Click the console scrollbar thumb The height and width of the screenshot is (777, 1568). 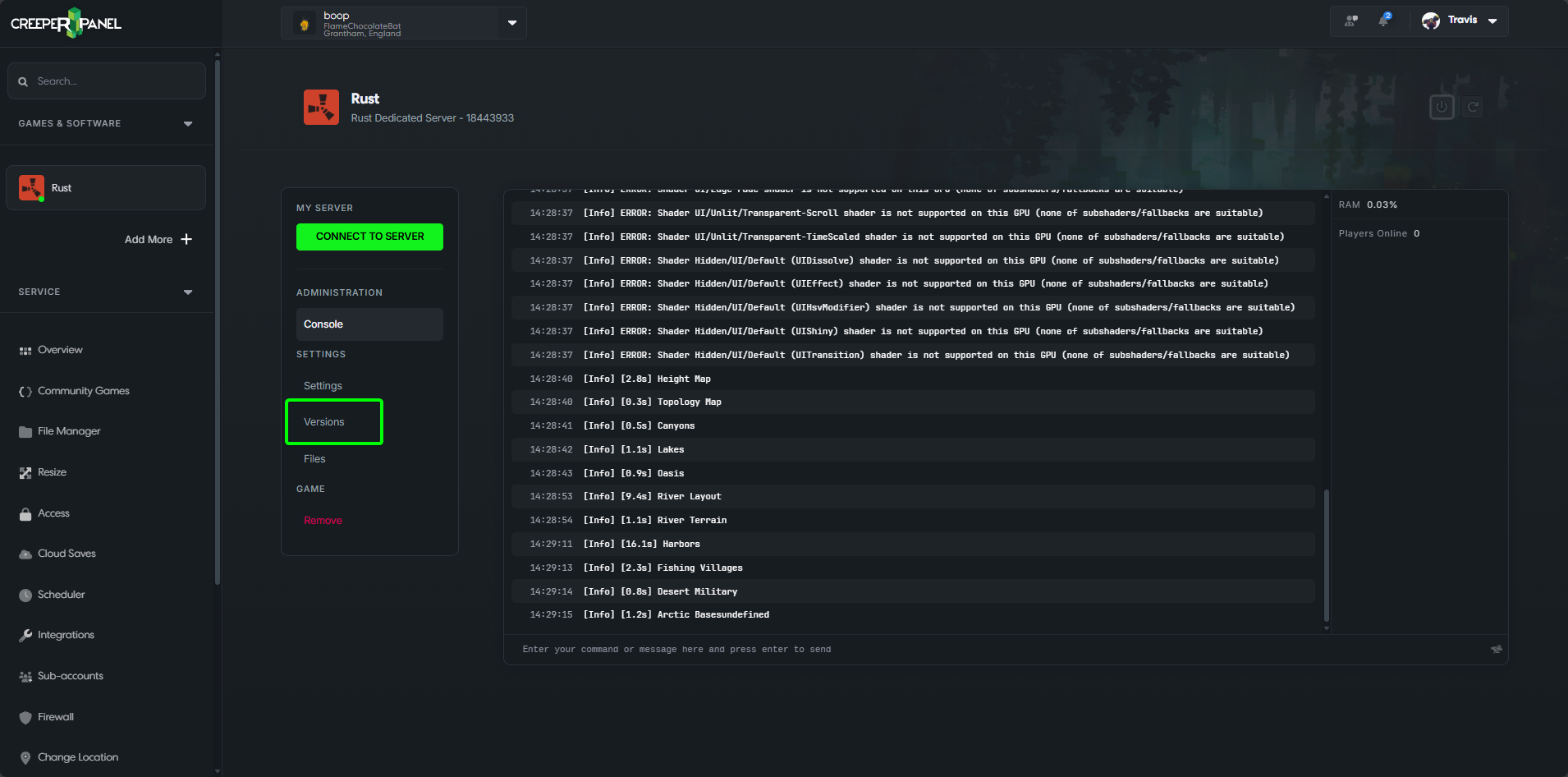pyautogui.click(x=1327, y=556)
